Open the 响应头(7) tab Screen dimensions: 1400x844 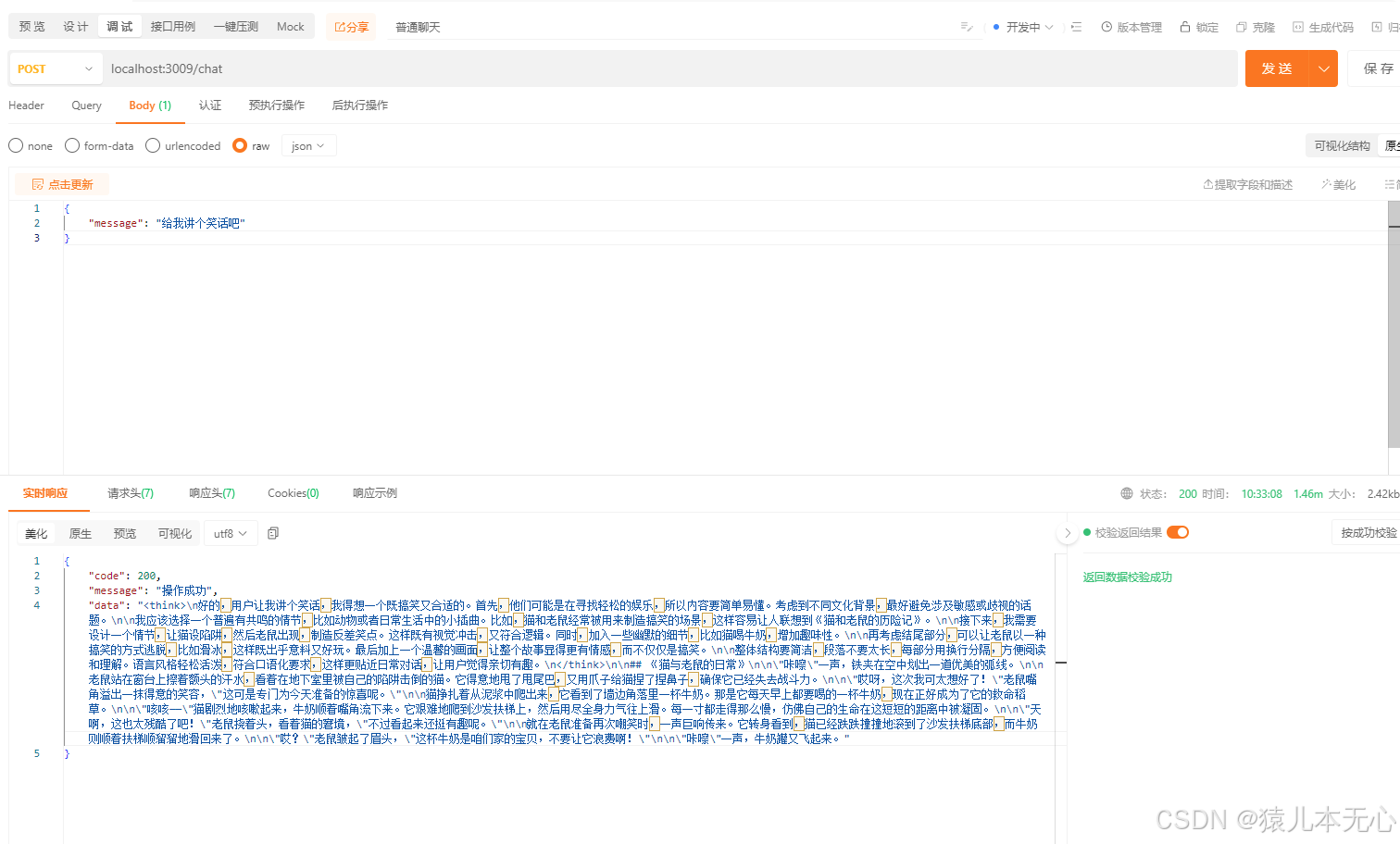point(212,492)
